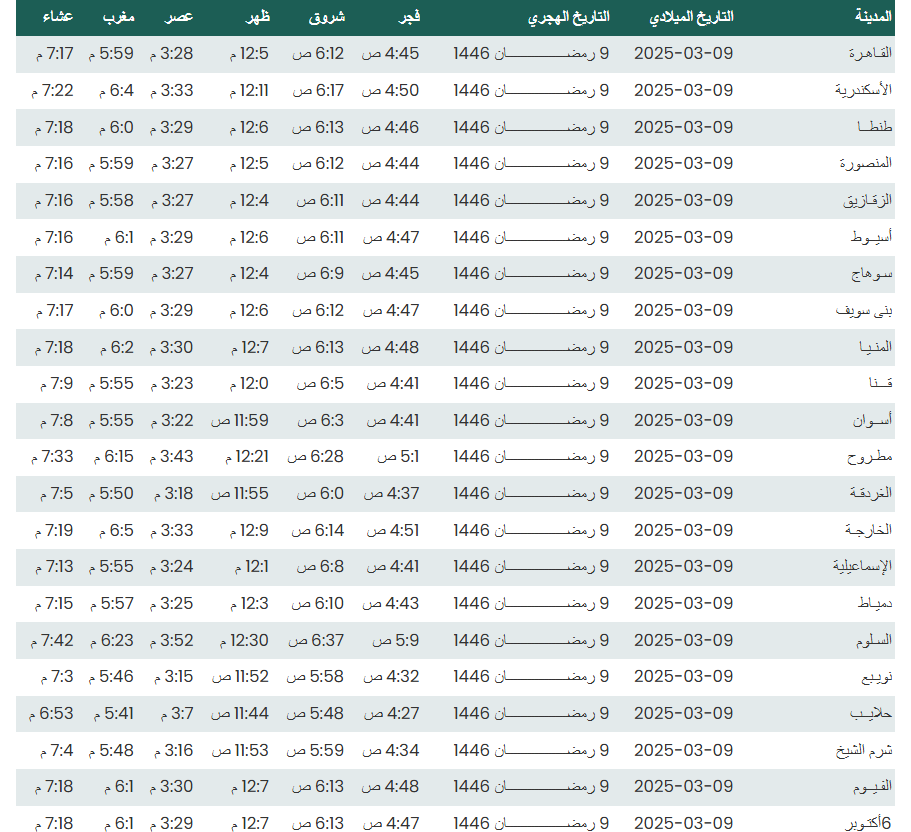Click Dhuhr time 12:30 م in السلوم row
911x832 pixels.
pos(244,640)
